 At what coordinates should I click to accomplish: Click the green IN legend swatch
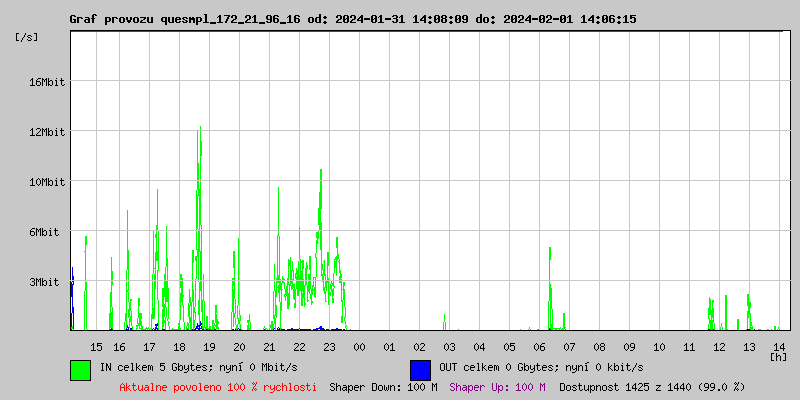pyautogui.click(x=80, y=369)
